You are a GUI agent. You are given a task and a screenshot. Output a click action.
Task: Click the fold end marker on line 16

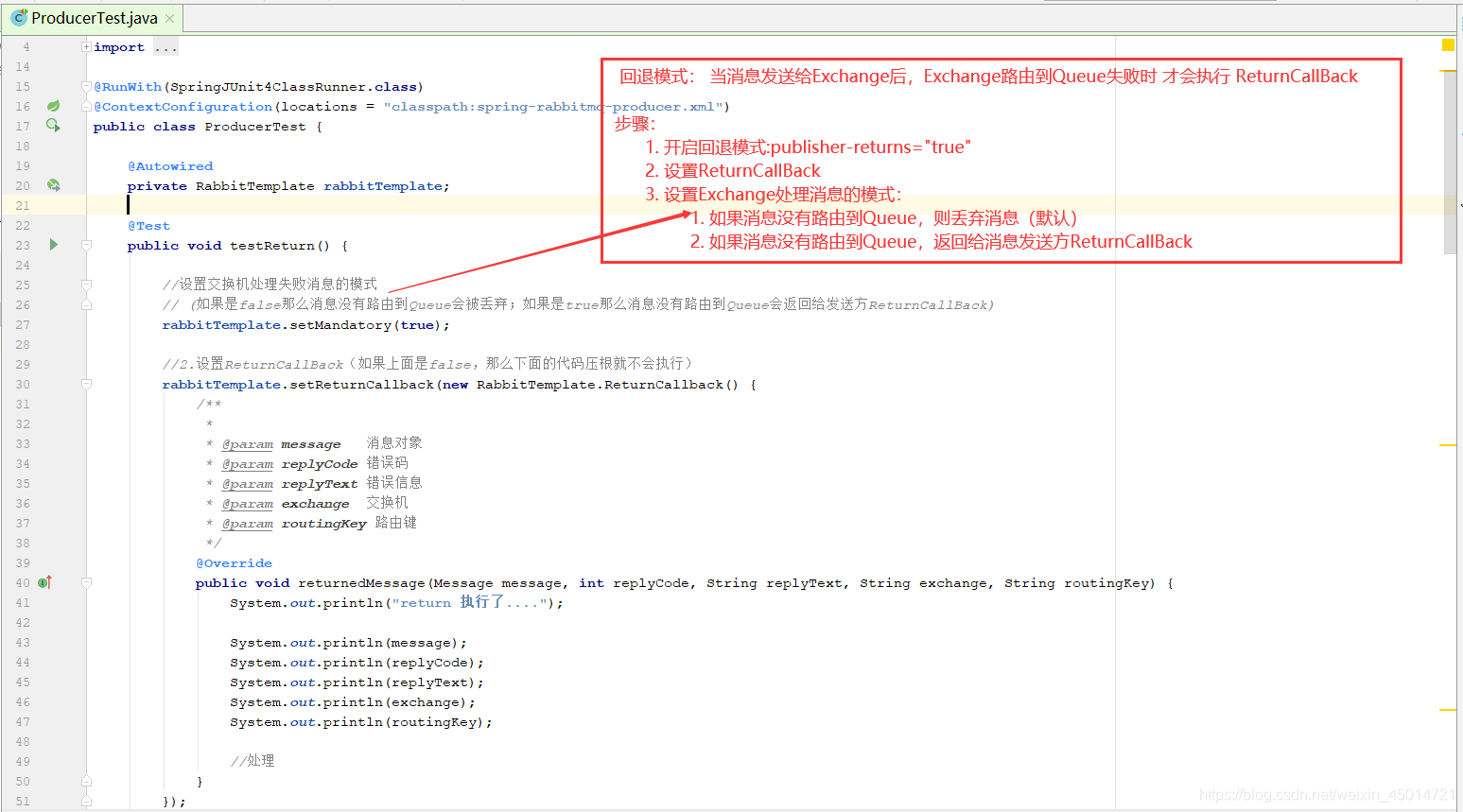tap(86, 106)
